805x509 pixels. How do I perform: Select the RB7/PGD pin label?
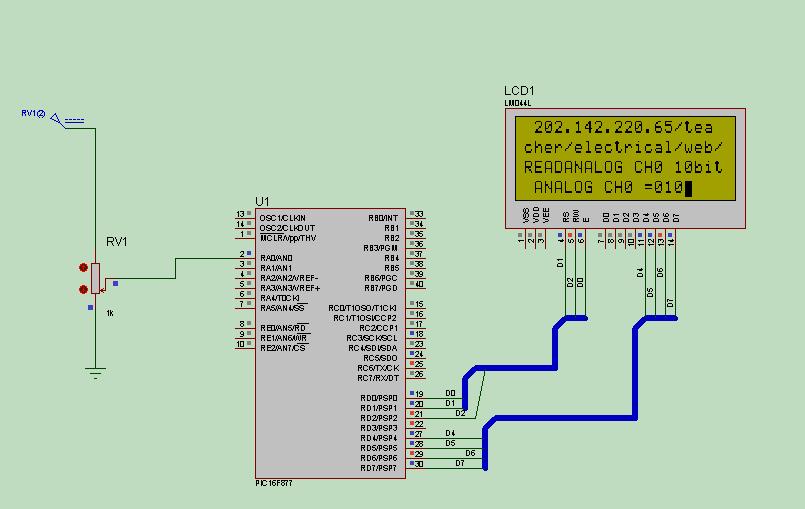point(381,288)
